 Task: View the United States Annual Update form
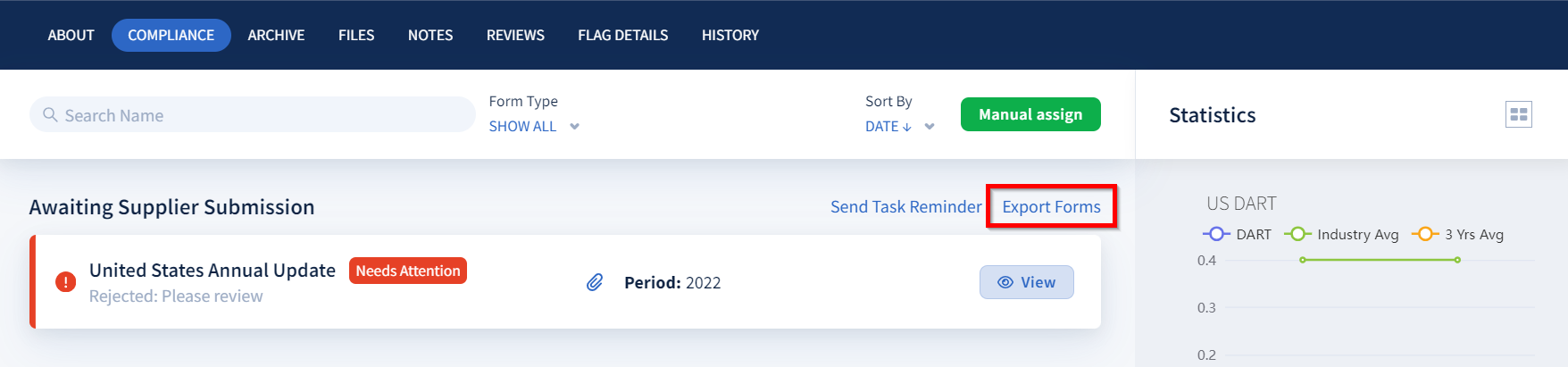[x=1026, y=282]
